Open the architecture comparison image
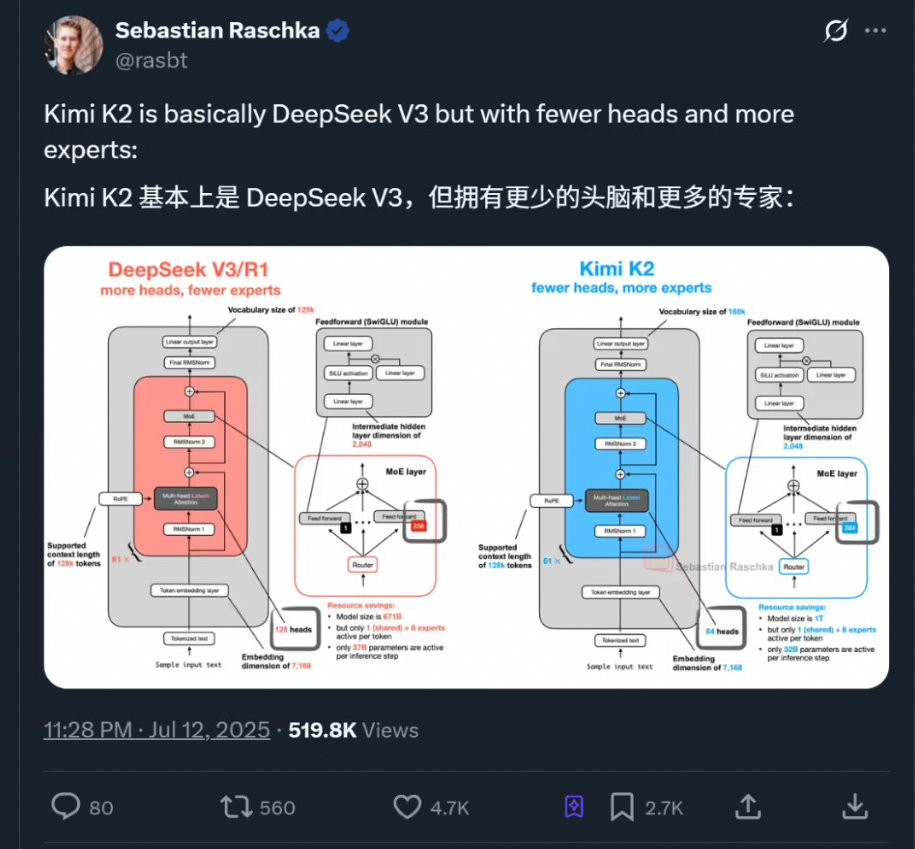This screenshot has height=849, width=915. click(466, 467)
